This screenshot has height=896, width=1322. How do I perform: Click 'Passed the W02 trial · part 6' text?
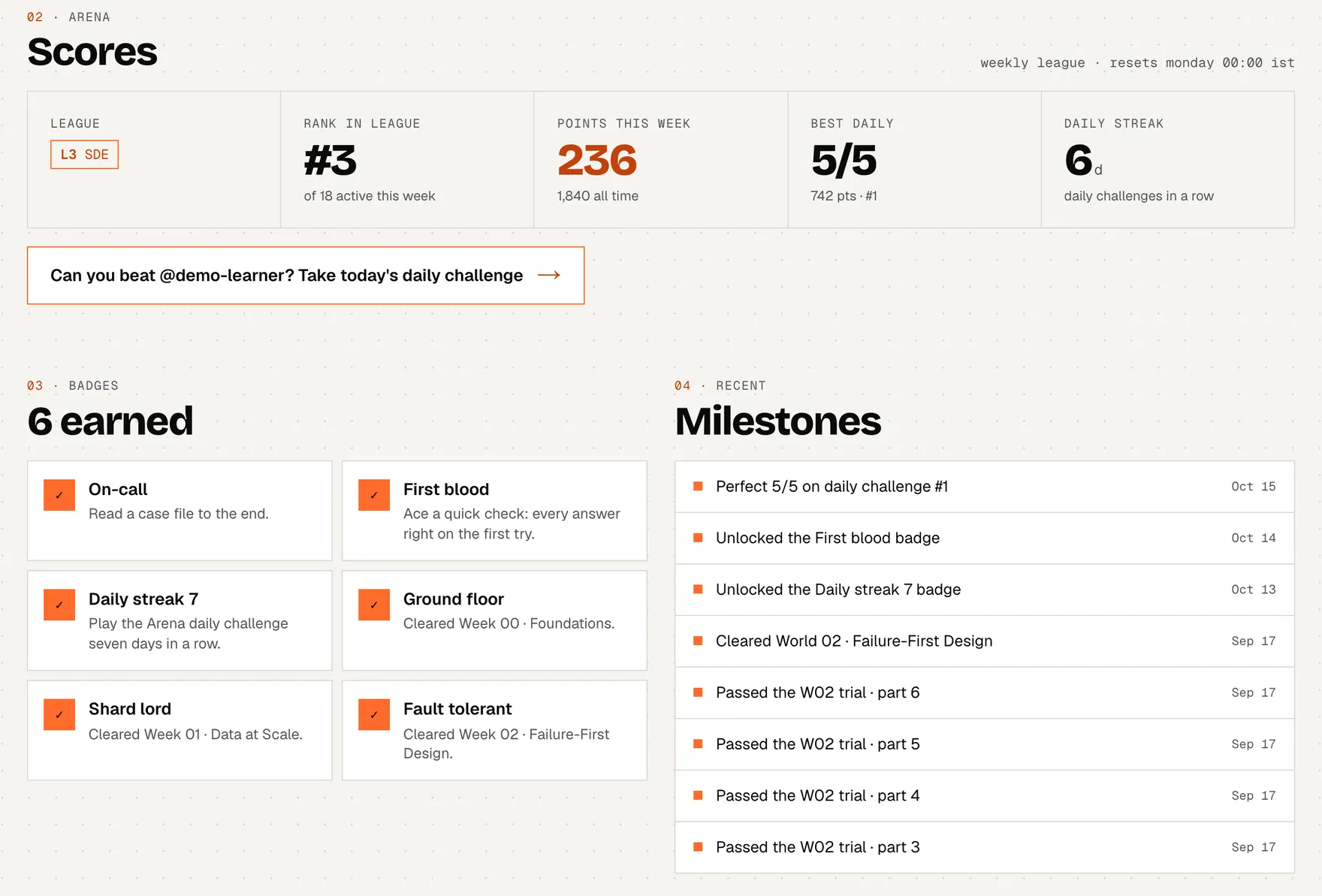pos(818,692)
